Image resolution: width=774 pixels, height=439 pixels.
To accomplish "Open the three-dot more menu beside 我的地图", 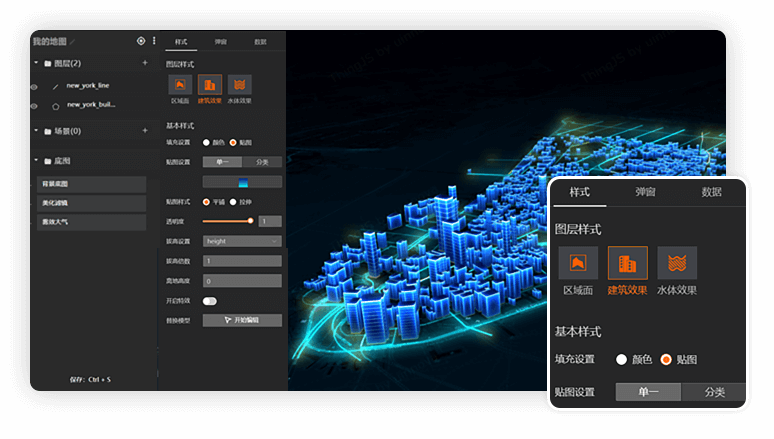I will pos(153,41).
